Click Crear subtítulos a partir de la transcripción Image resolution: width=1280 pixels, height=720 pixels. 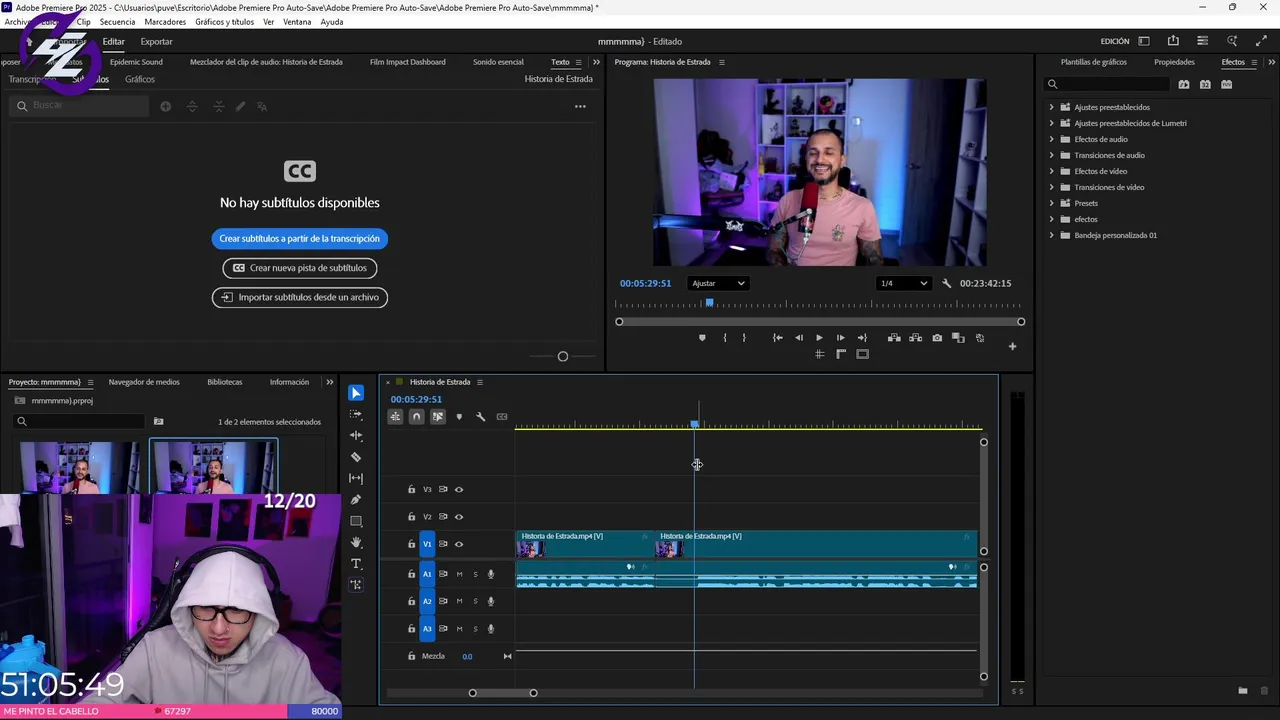coord(299,239)
